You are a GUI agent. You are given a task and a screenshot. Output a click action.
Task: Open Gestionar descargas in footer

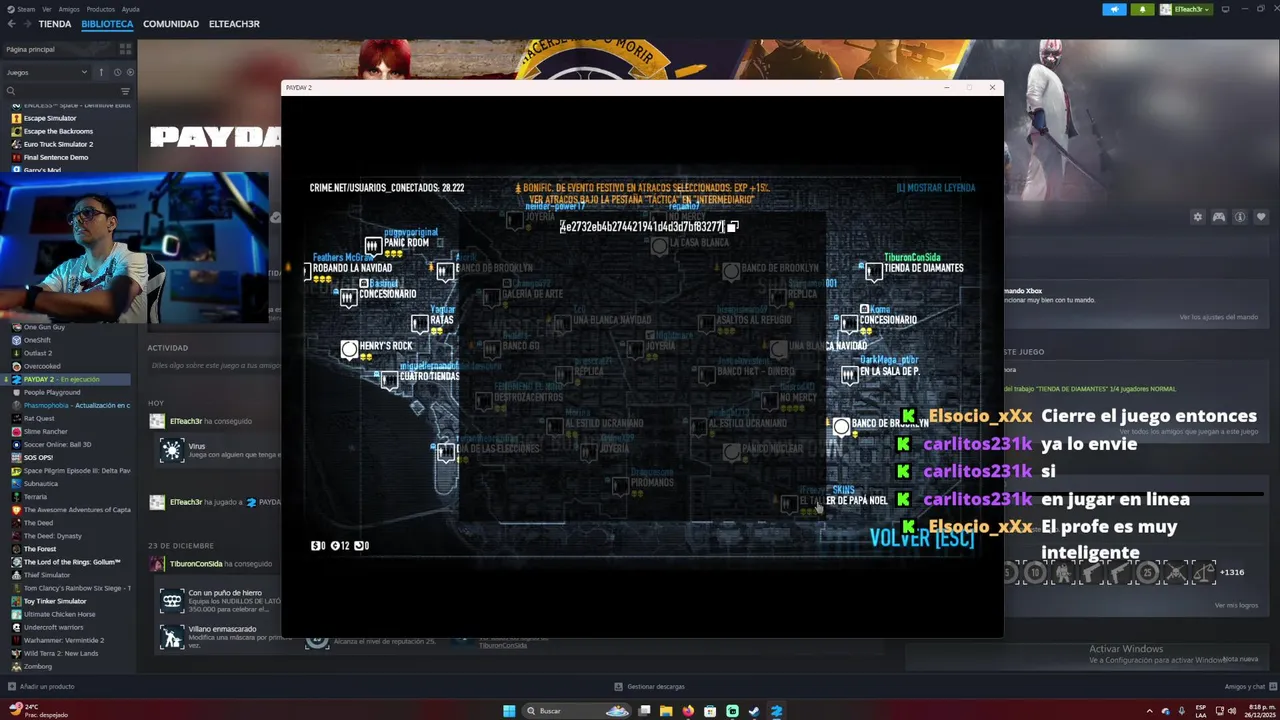pos(649,686)
